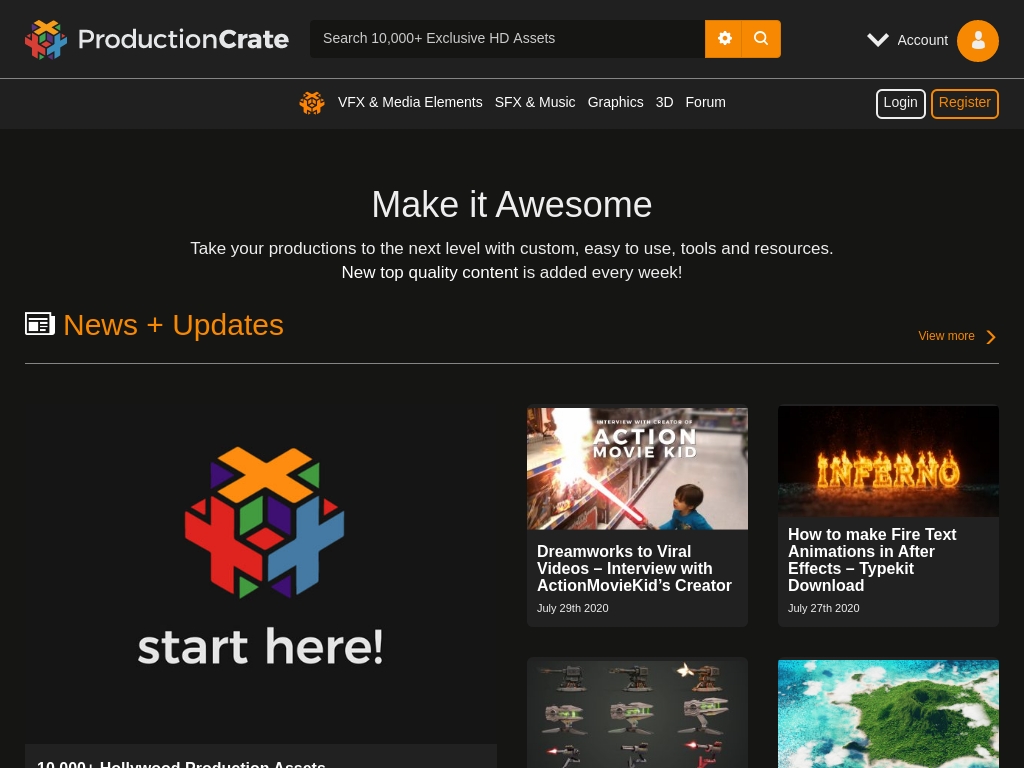Click the Account label text

click(922, 40)
